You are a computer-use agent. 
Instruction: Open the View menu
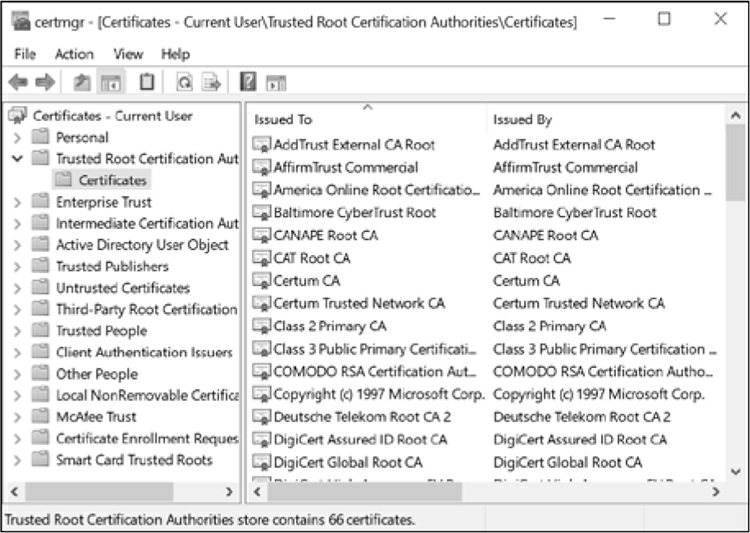coord(128,54)
